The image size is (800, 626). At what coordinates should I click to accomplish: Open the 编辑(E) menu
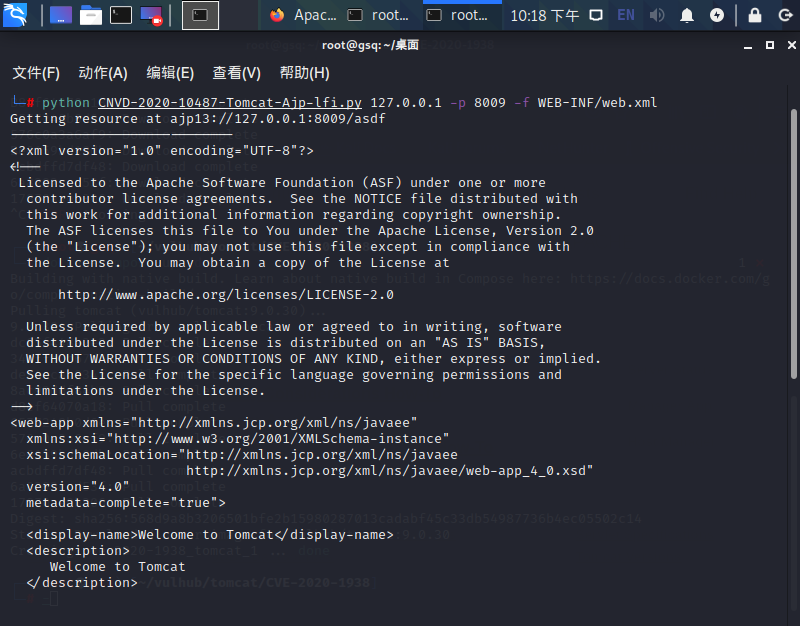click(x=170, y=73)
